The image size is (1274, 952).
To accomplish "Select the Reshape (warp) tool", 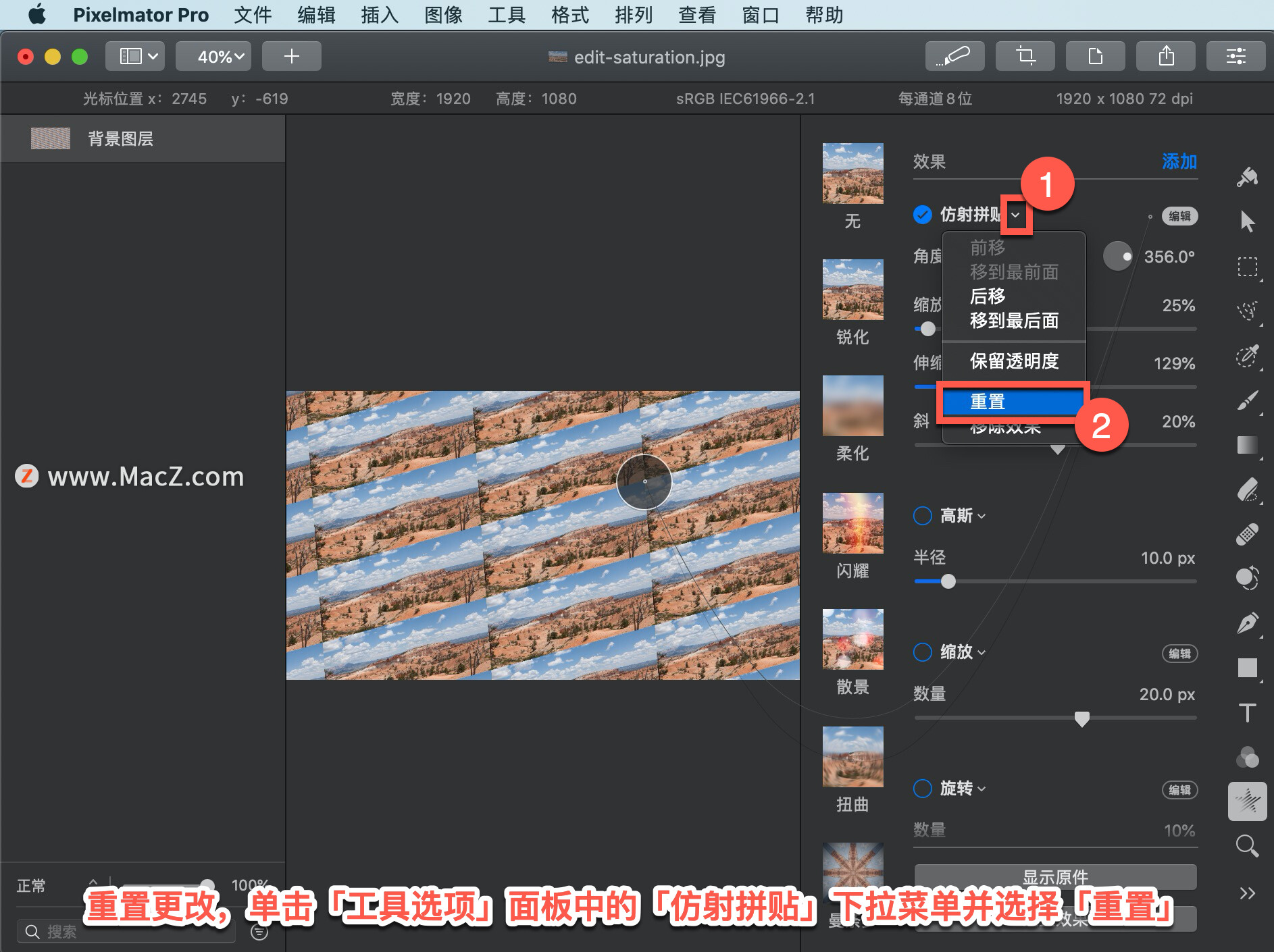I will point(1247,579).
